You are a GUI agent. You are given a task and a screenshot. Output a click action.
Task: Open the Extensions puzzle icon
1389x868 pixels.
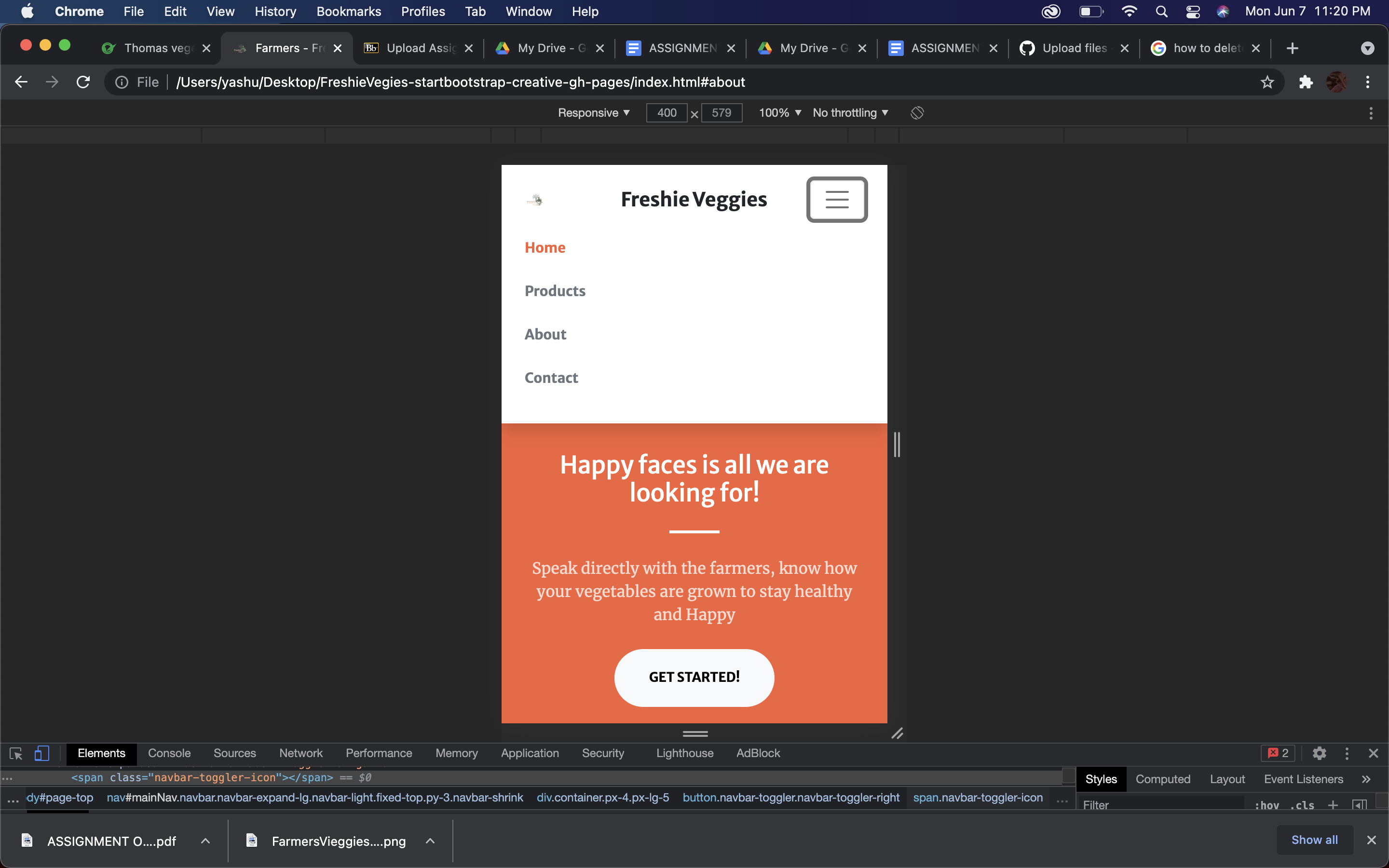click(x=1306, y=82)
